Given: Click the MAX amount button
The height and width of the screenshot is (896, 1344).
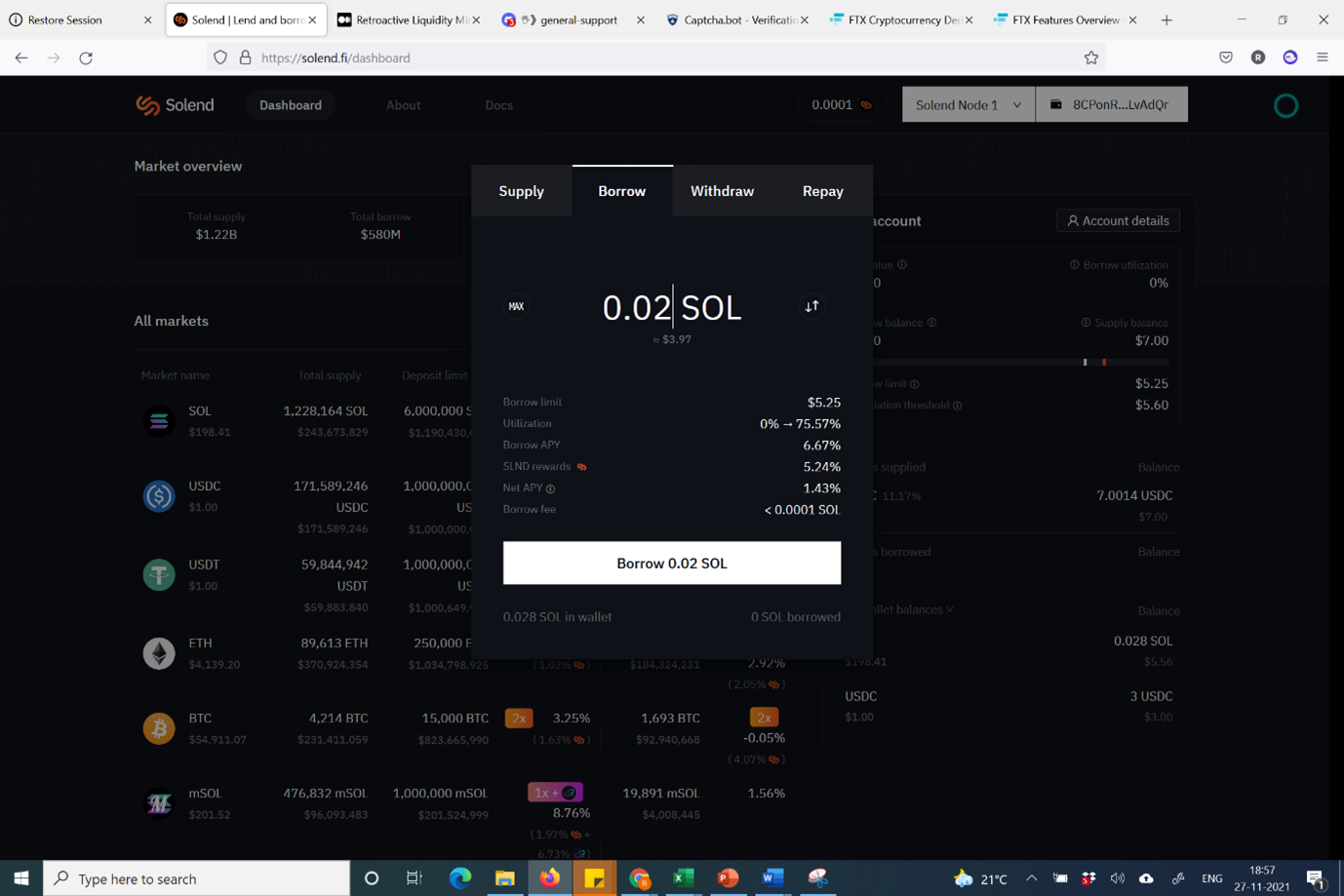Looking at the screenshot, I should (x=516, y=306).
